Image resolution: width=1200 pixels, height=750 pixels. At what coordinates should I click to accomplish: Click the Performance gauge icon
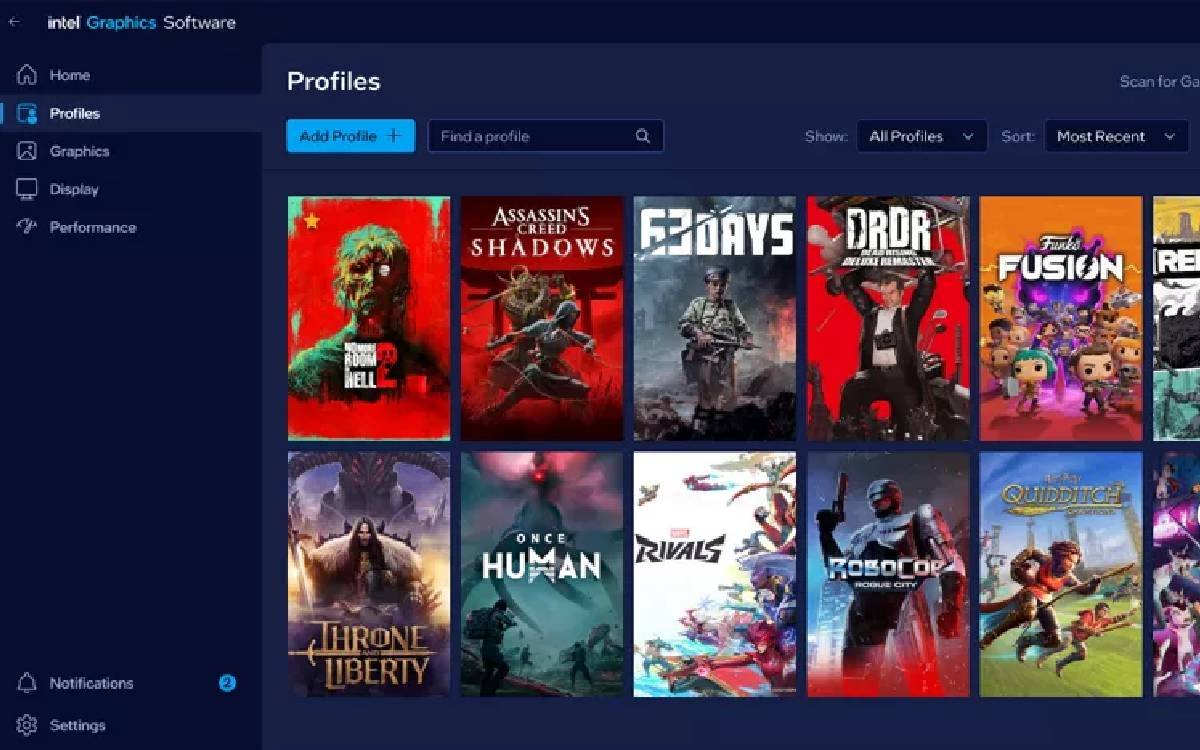pyautogui.click(x=27, y=227)
